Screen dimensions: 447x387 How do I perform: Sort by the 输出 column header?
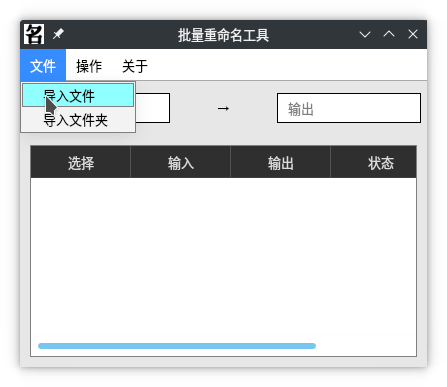point(280,163)
